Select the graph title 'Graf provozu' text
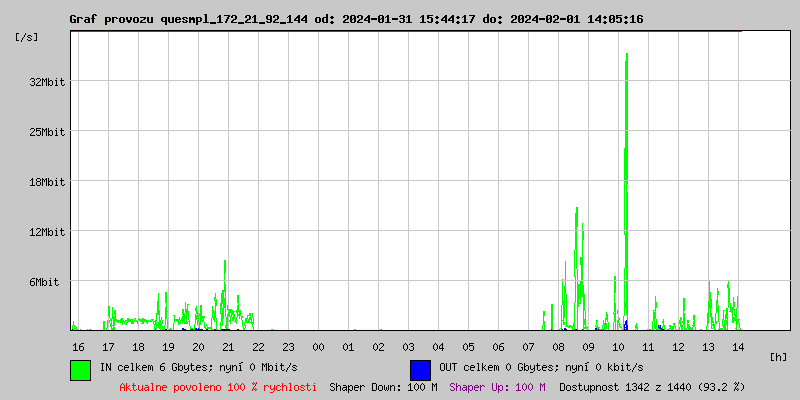 pyautogui.click(x=112, y=19)
